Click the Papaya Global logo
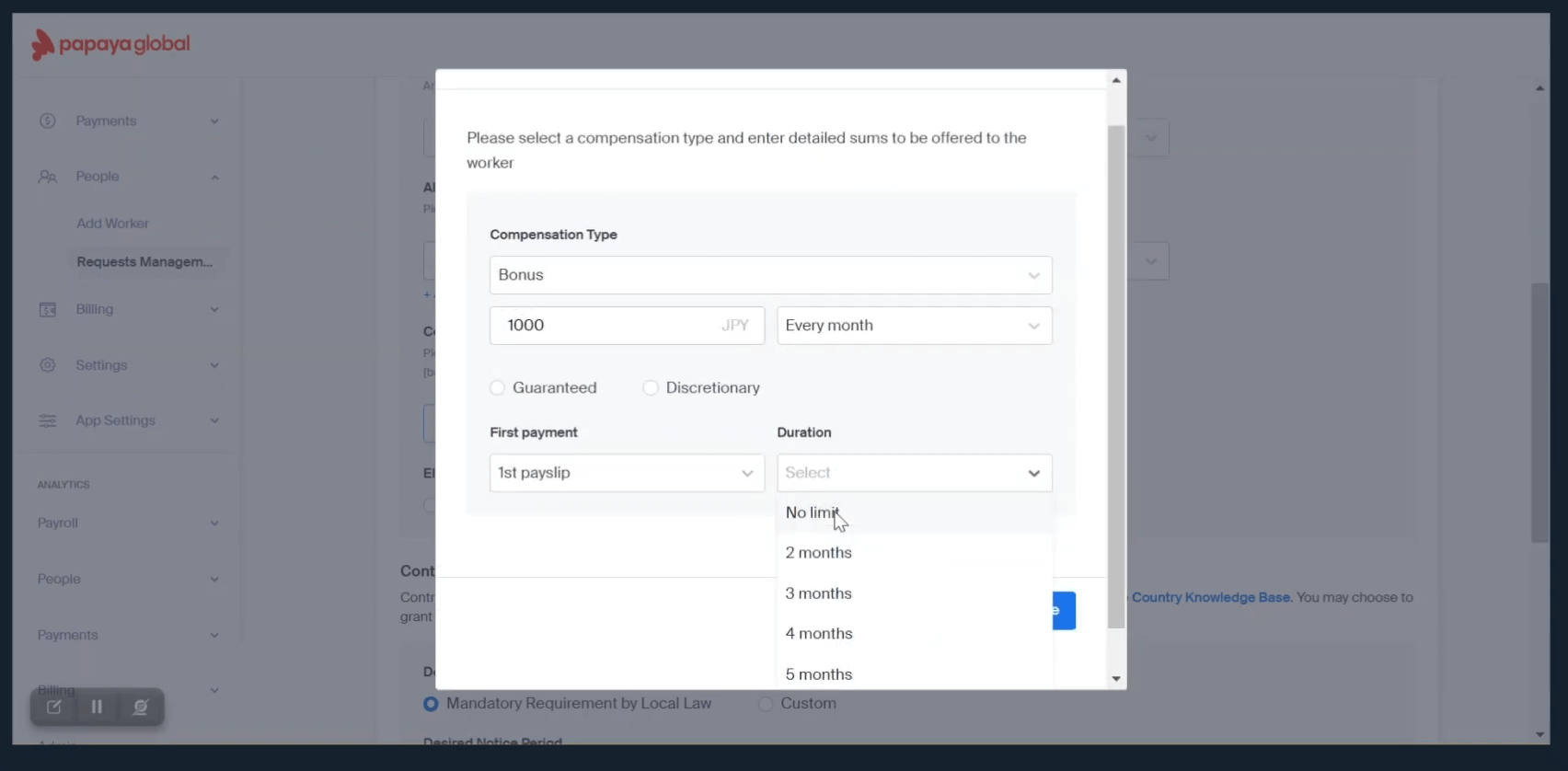Screen dimensions: 1568x771 point(110,44)
